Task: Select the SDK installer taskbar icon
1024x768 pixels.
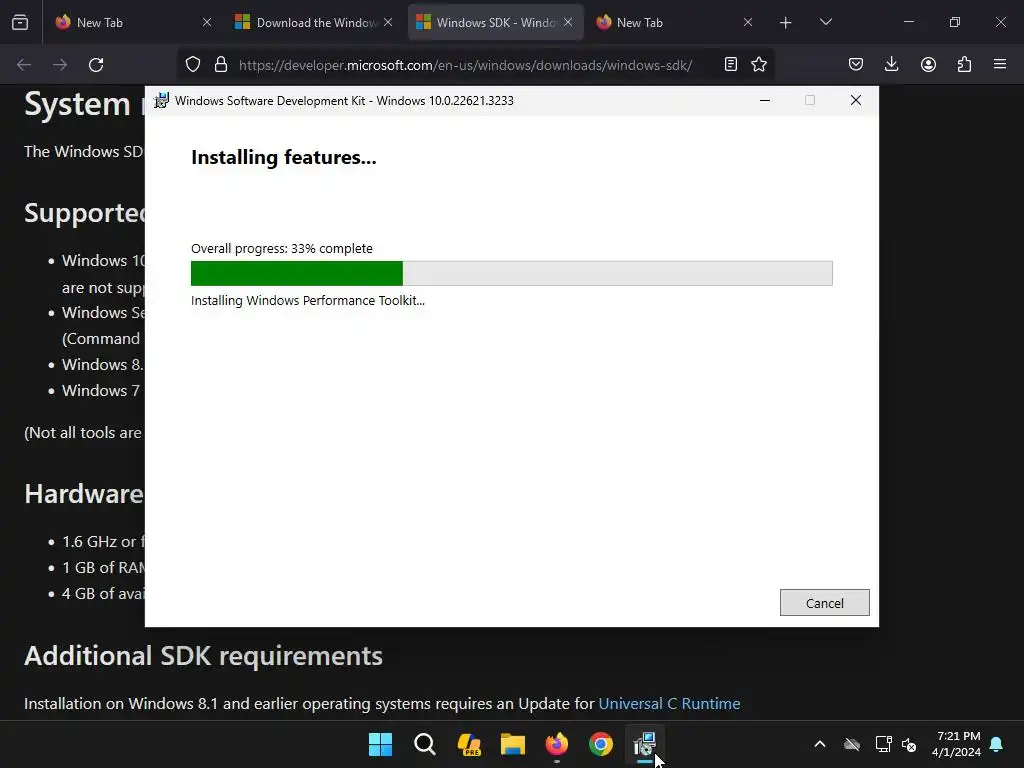Action: pyautogui.click(x=645, y=744)
